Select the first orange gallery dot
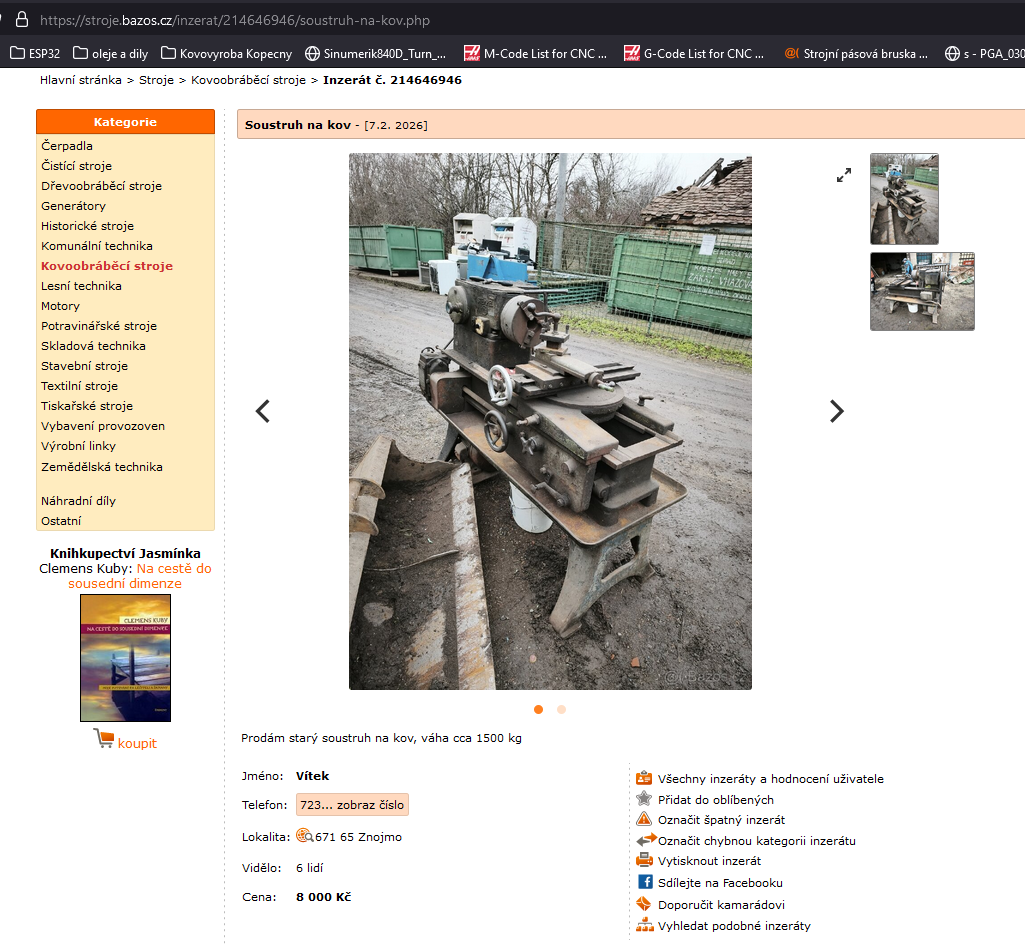The height and width of the screenshot is (945, 1025). (538, 709)
